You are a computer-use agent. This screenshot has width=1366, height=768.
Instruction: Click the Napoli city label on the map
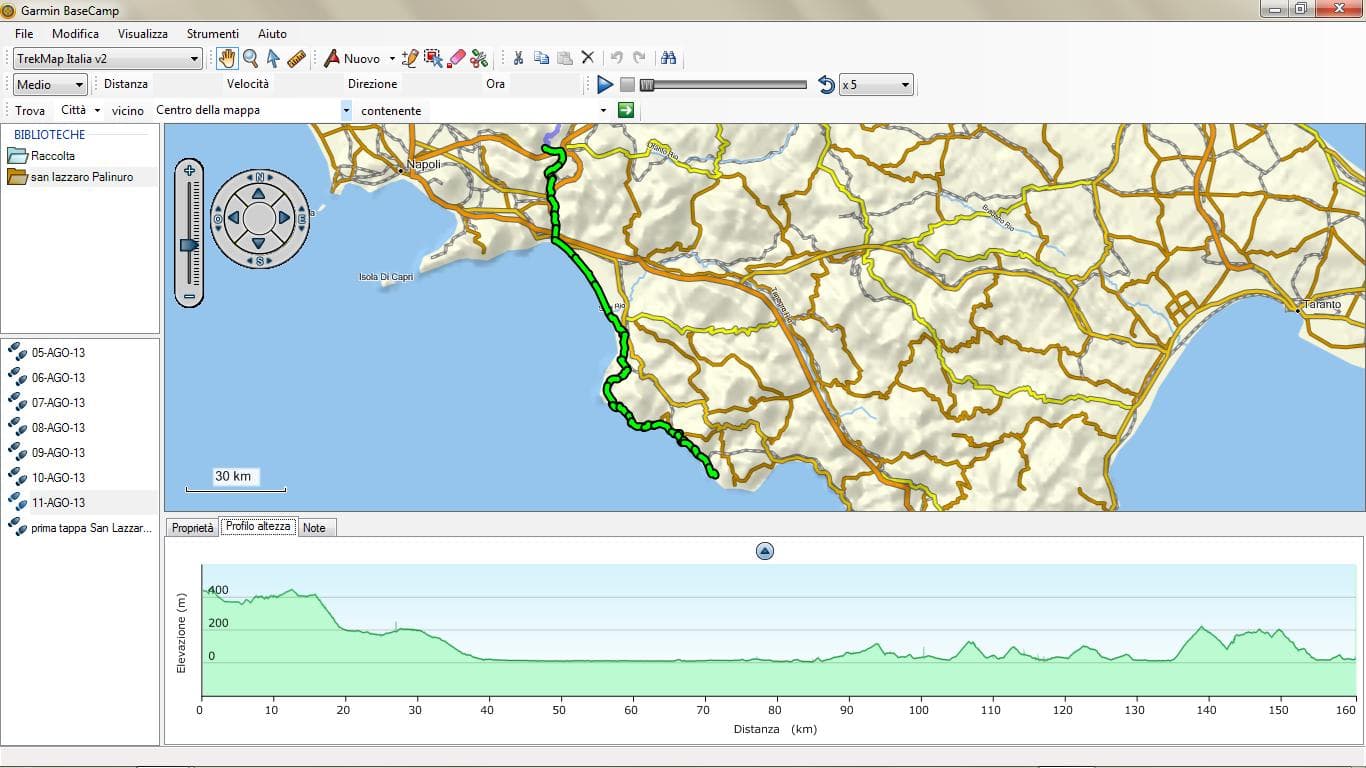point(423,164)
